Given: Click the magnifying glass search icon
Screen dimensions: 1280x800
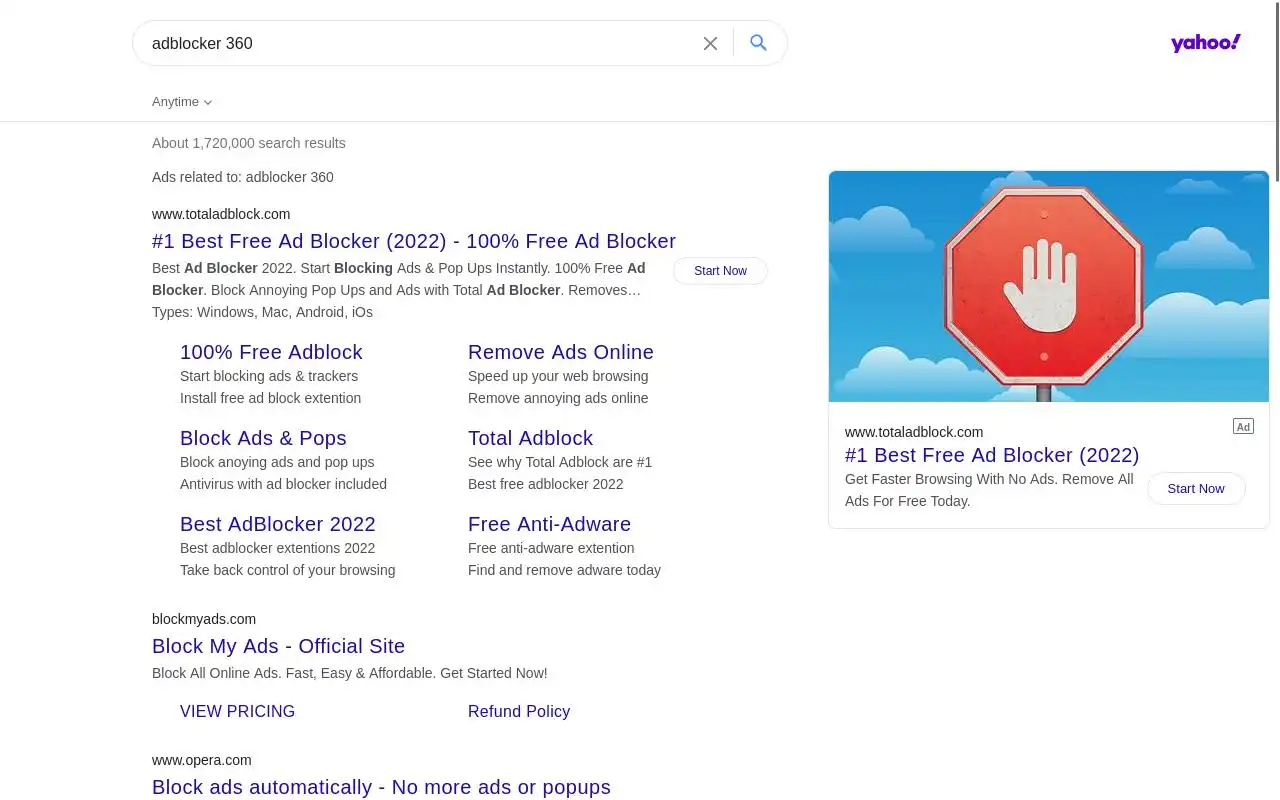Looking at the screenshot, I should 758,43.
